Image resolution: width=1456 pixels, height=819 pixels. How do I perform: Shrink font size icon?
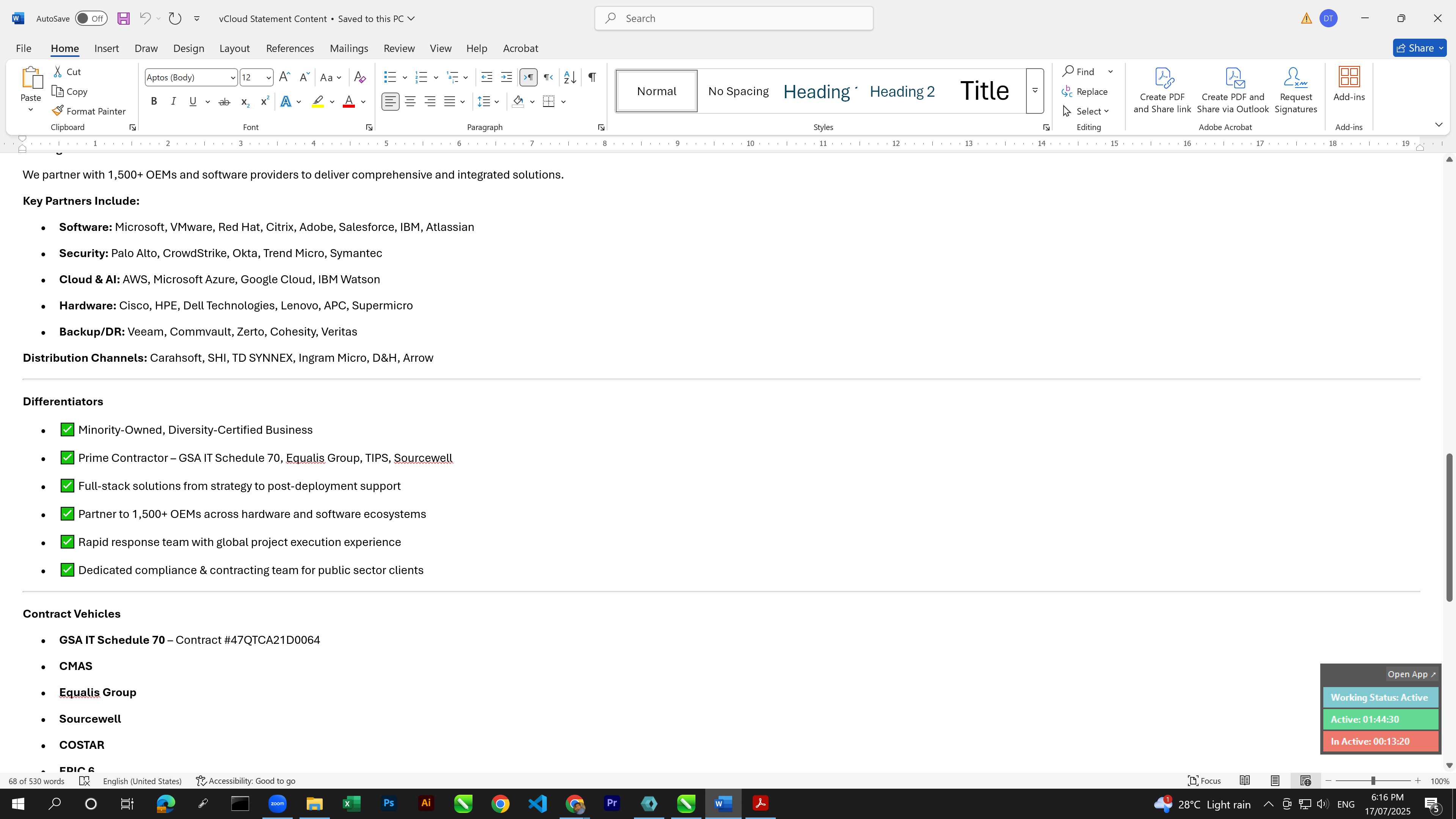coord(304,77)
